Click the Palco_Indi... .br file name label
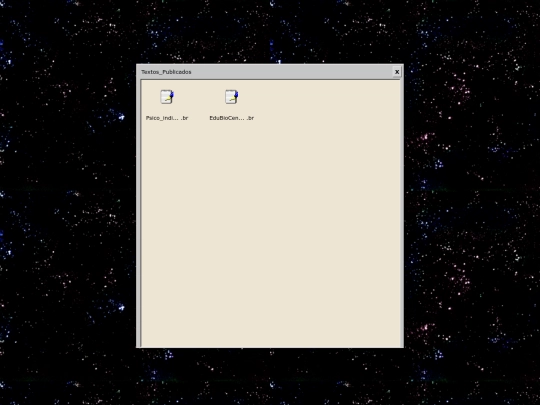 coord(167,118)
